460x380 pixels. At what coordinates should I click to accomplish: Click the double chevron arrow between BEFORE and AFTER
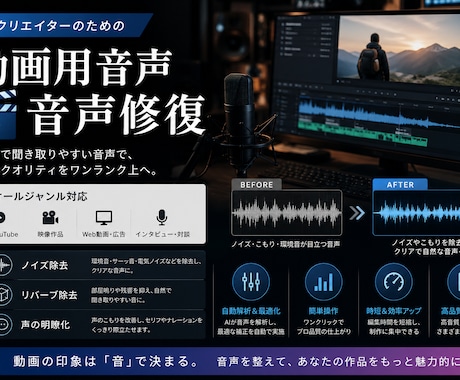coord(357,213)
